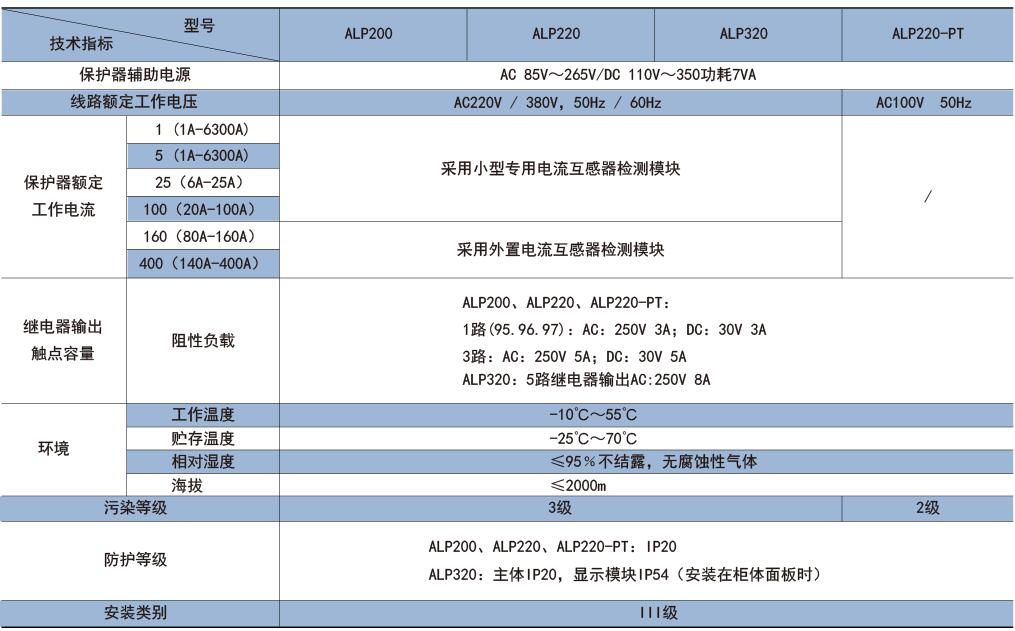The width and height of the screenshot is (1015, 631).
Task: Select the 阻性负载 cell
Action: (202, 340)
